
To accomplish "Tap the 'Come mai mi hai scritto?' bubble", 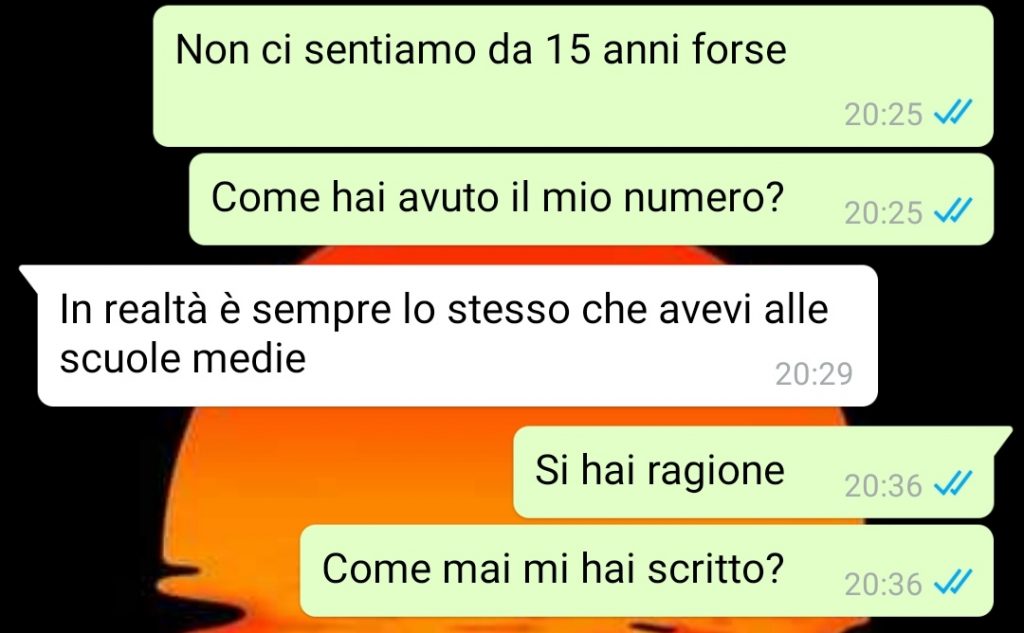I will point(647,570).
